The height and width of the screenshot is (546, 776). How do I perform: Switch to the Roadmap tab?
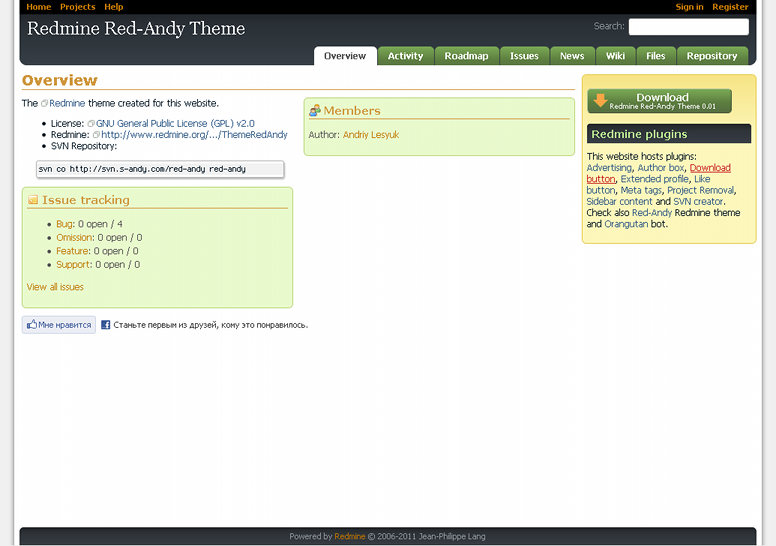466,56
